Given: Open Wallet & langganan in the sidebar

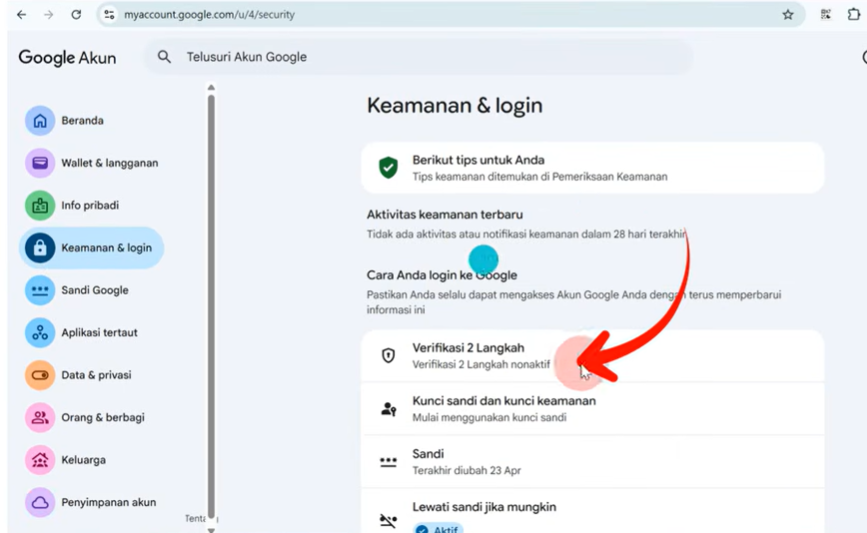Looking at the screenshot, I should [91, 163].
